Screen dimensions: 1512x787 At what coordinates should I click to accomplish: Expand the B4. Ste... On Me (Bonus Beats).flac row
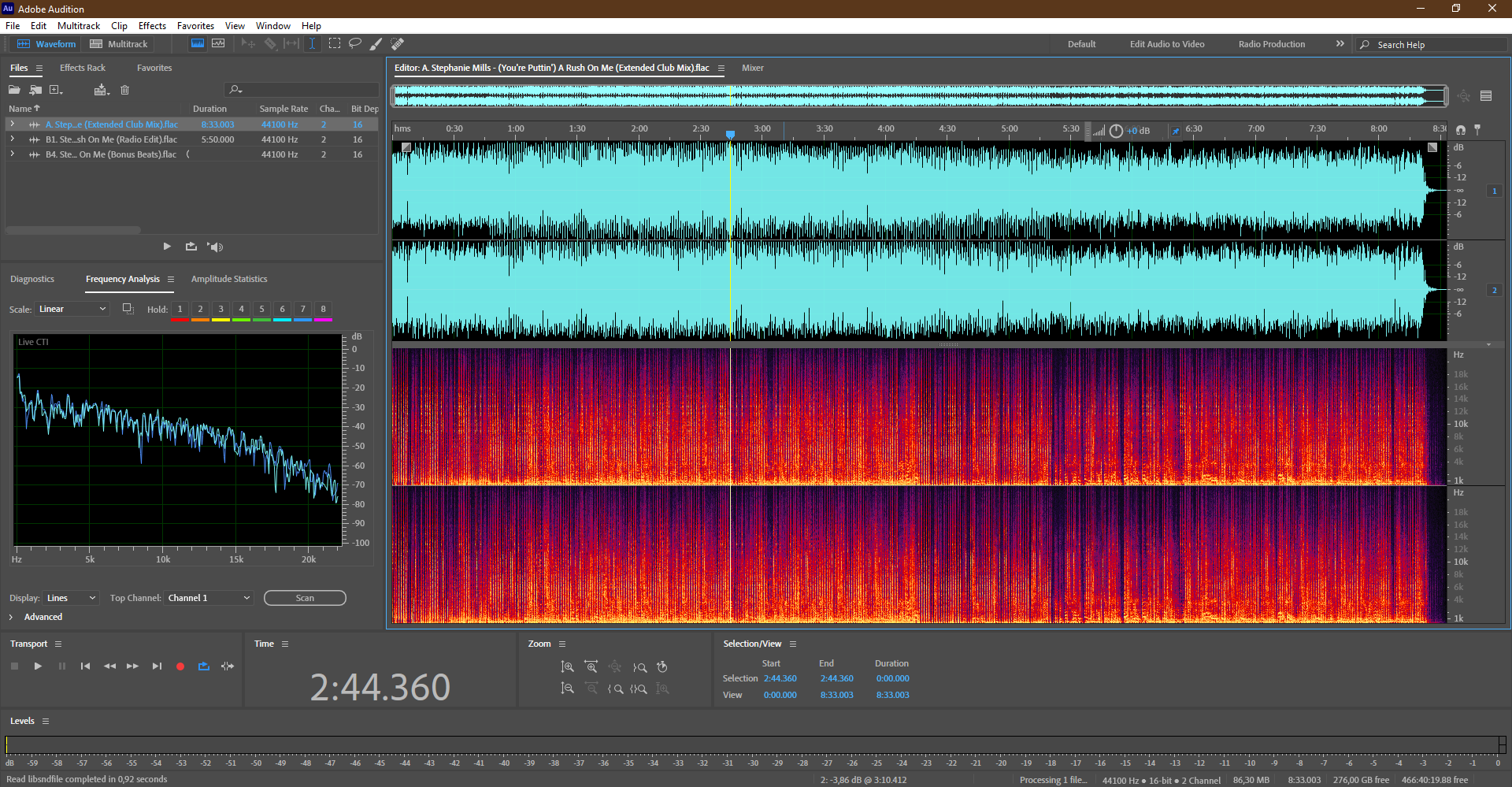pos(12,154)
